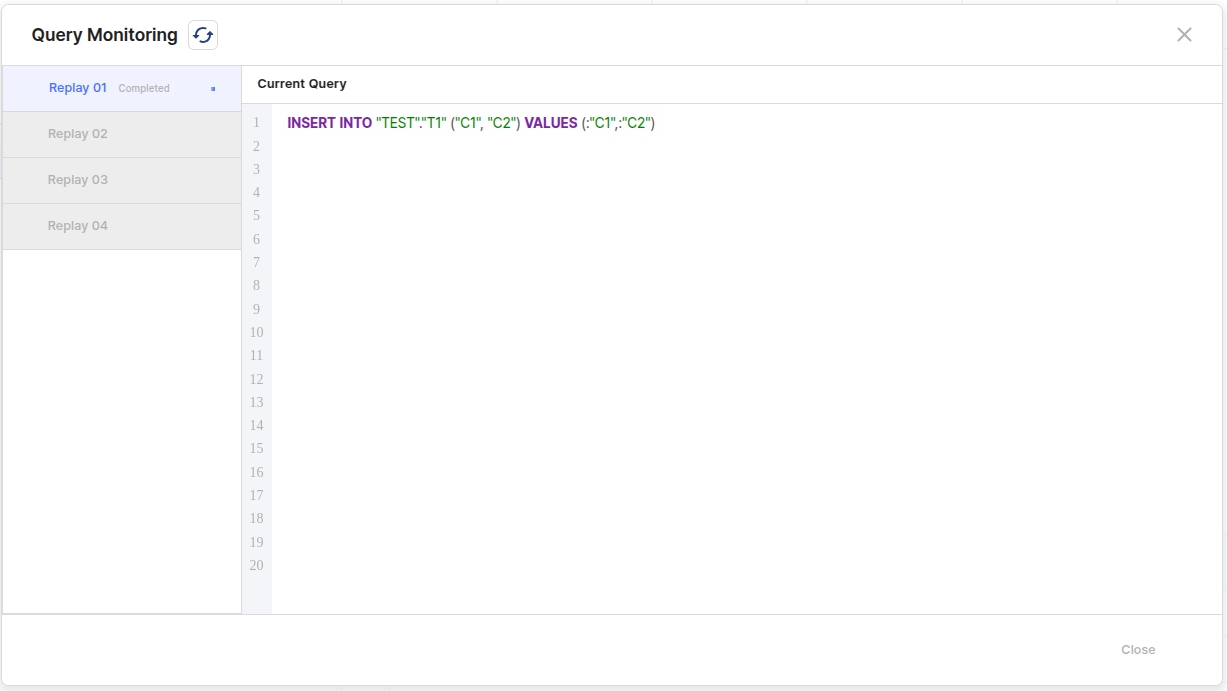Click the Current Query header
This screenshot has width=1227, height=691.
pyautogui.click(x=302, y=84)
